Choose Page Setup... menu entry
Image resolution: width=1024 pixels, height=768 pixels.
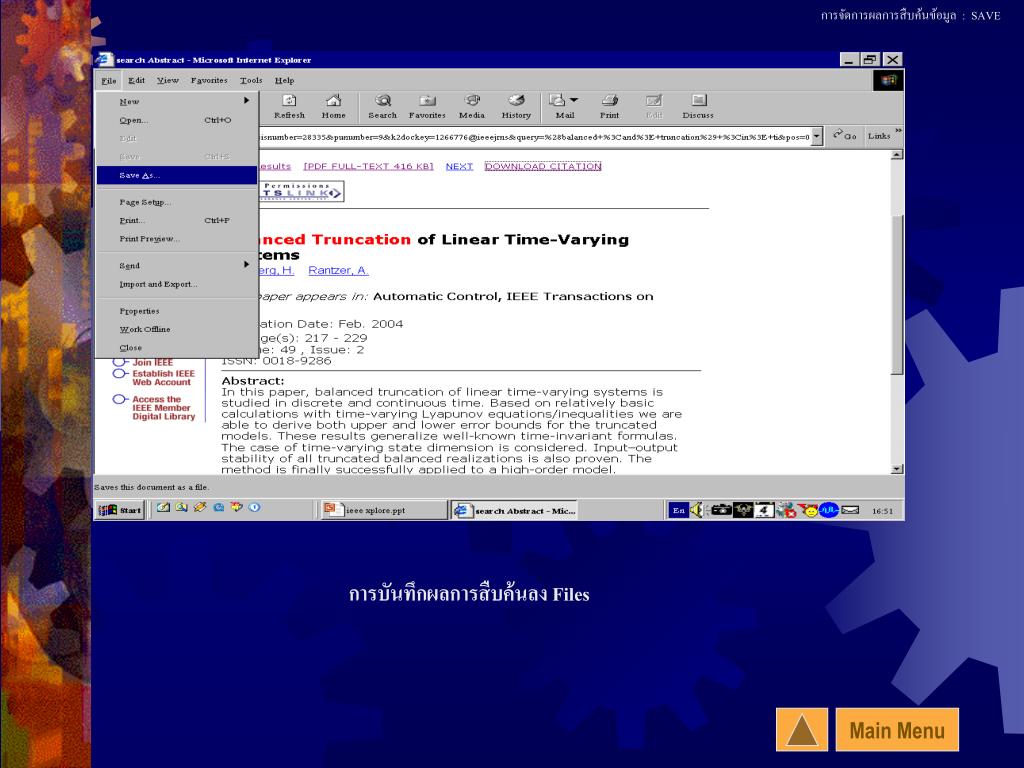(177, 202)
